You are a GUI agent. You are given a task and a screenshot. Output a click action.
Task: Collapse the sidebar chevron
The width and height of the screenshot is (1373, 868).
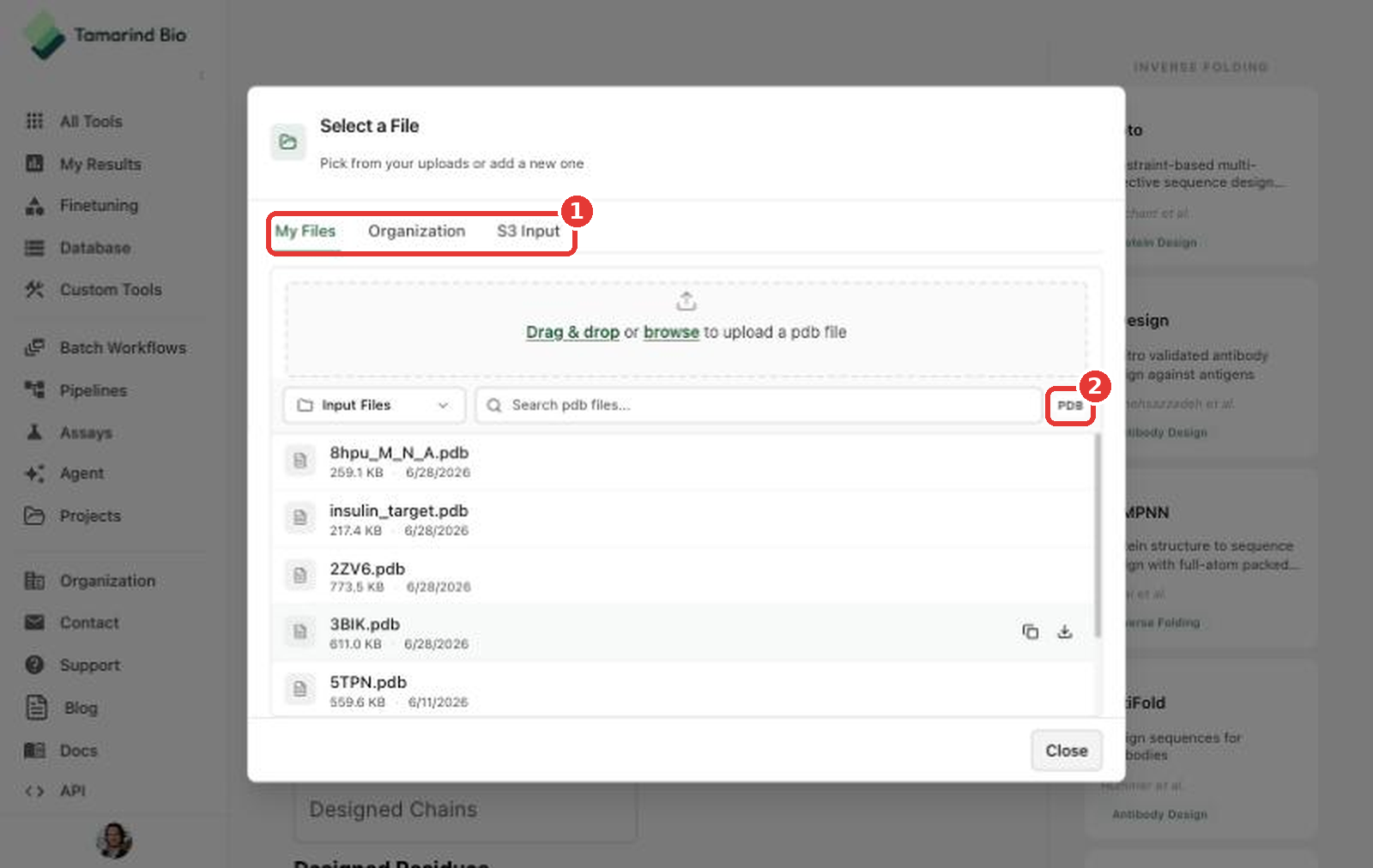202,75
